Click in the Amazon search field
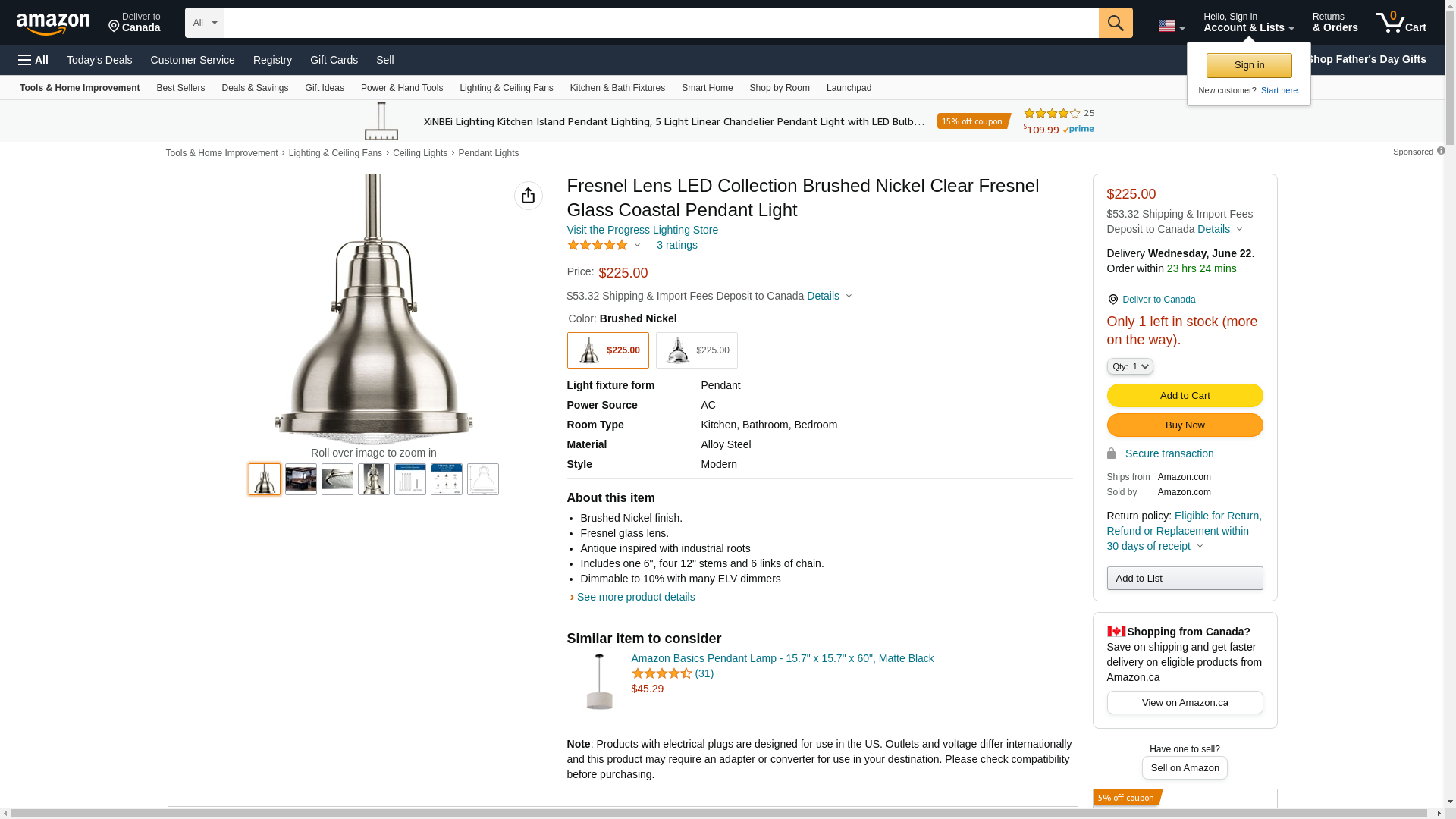 pos(661,23)
